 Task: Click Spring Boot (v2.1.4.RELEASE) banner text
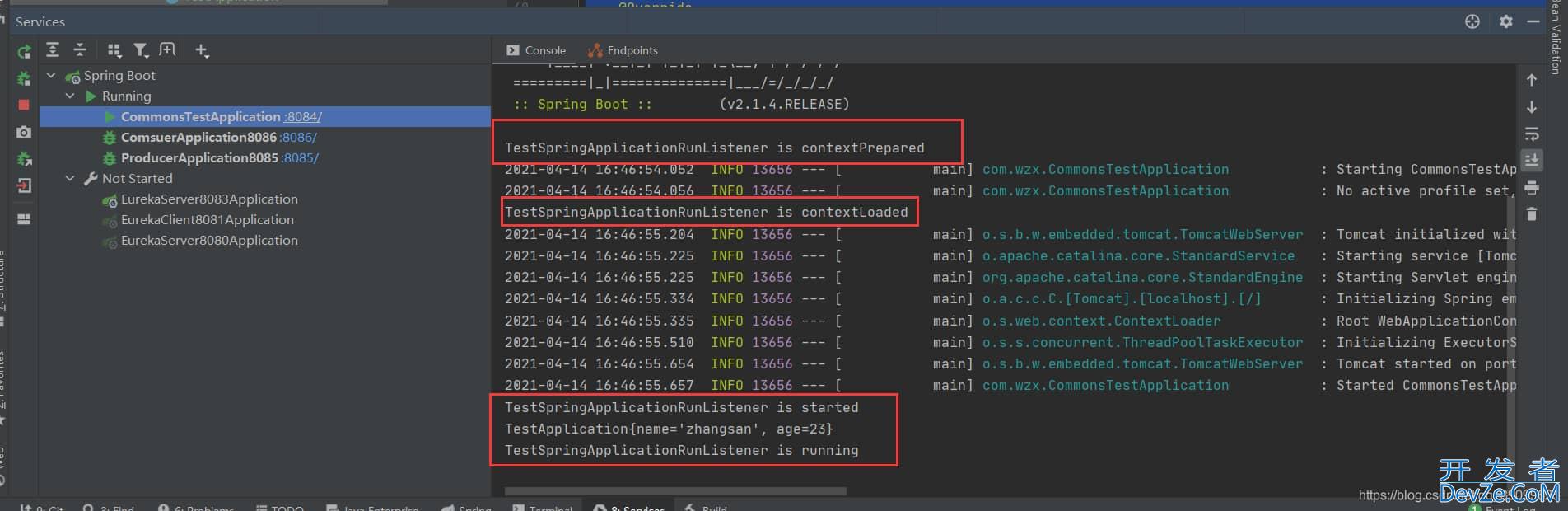681,104
